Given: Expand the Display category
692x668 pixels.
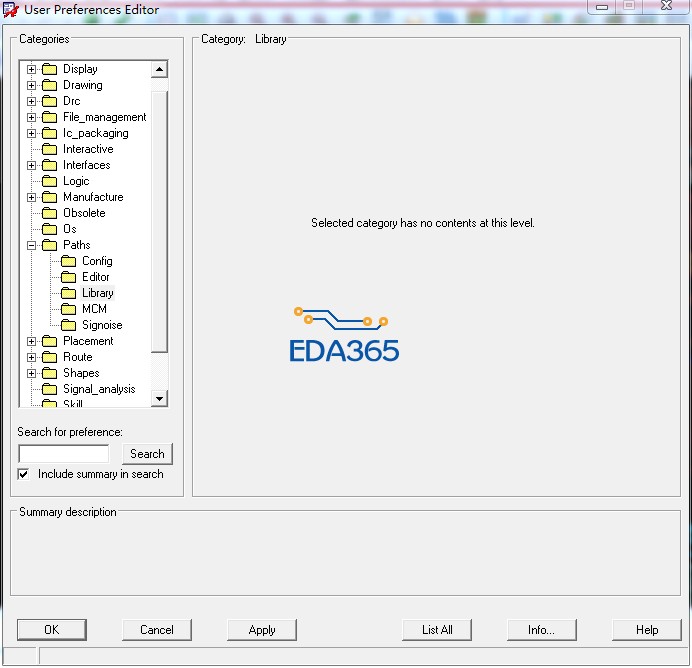Looking at the screenshot, I should 31,69.
